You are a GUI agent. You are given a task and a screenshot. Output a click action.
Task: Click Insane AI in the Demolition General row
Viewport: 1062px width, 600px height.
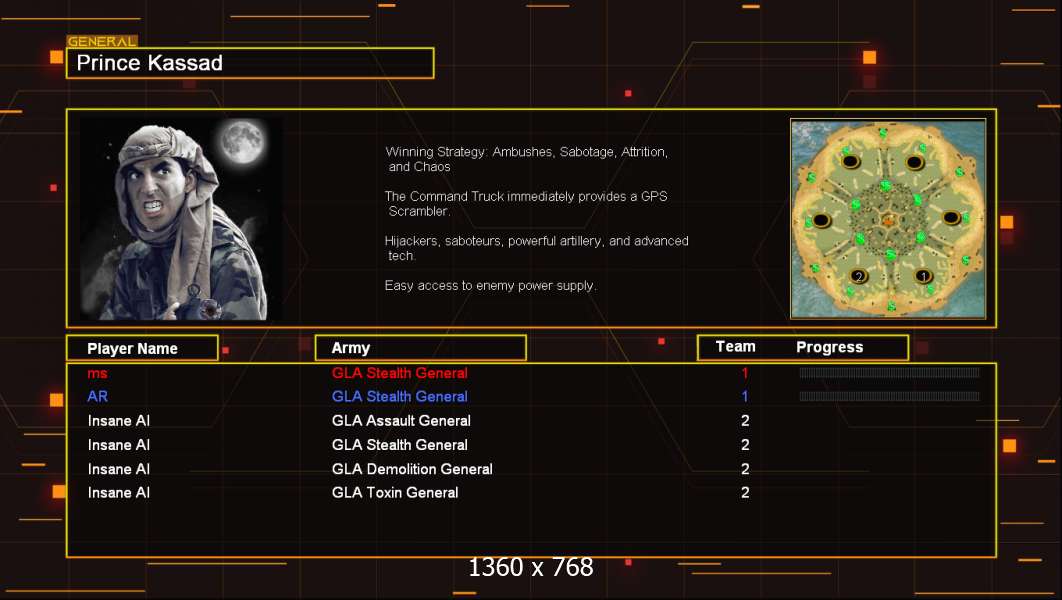119,469
